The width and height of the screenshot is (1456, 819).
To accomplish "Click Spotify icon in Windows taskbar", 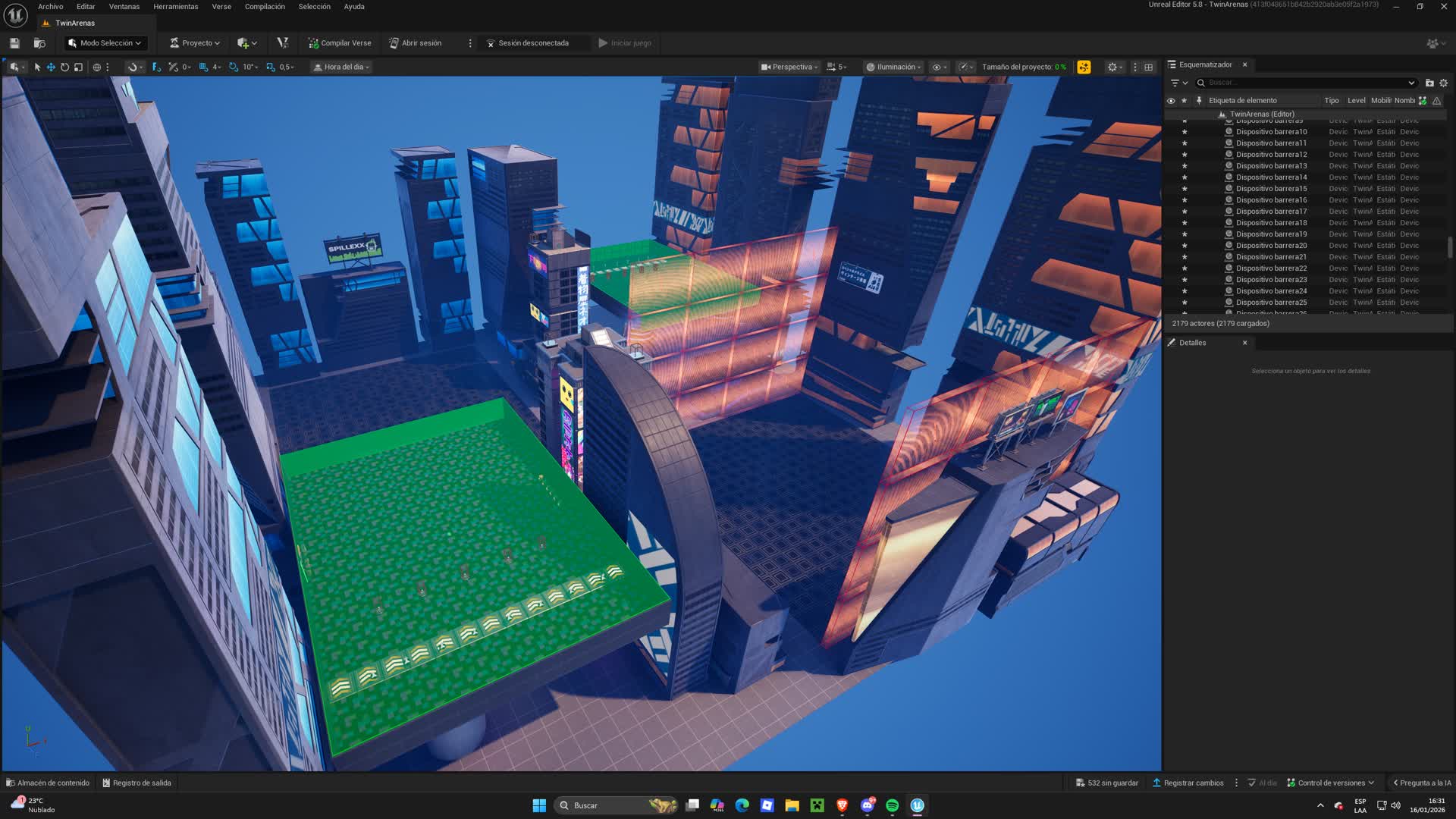I will (x=892, y=805).
